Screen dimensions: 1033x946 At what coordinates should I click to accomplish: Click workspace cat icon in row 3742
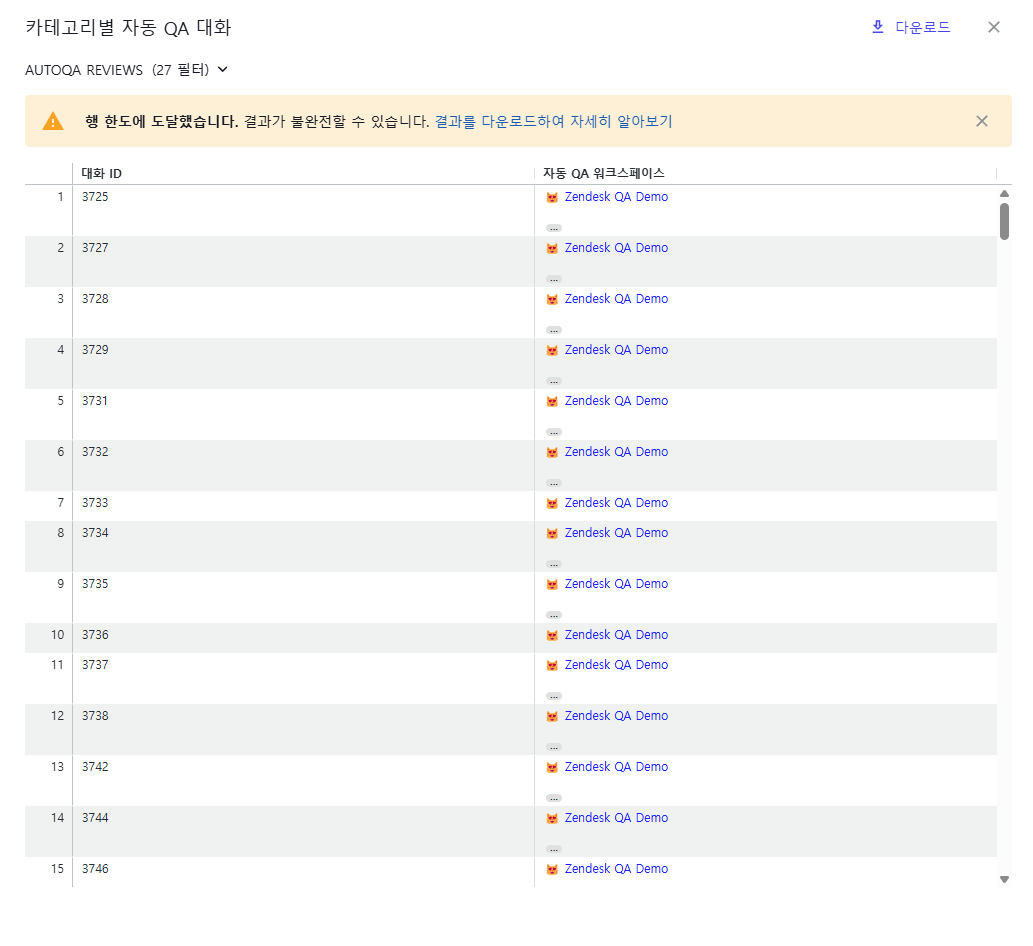pos(552,767)
